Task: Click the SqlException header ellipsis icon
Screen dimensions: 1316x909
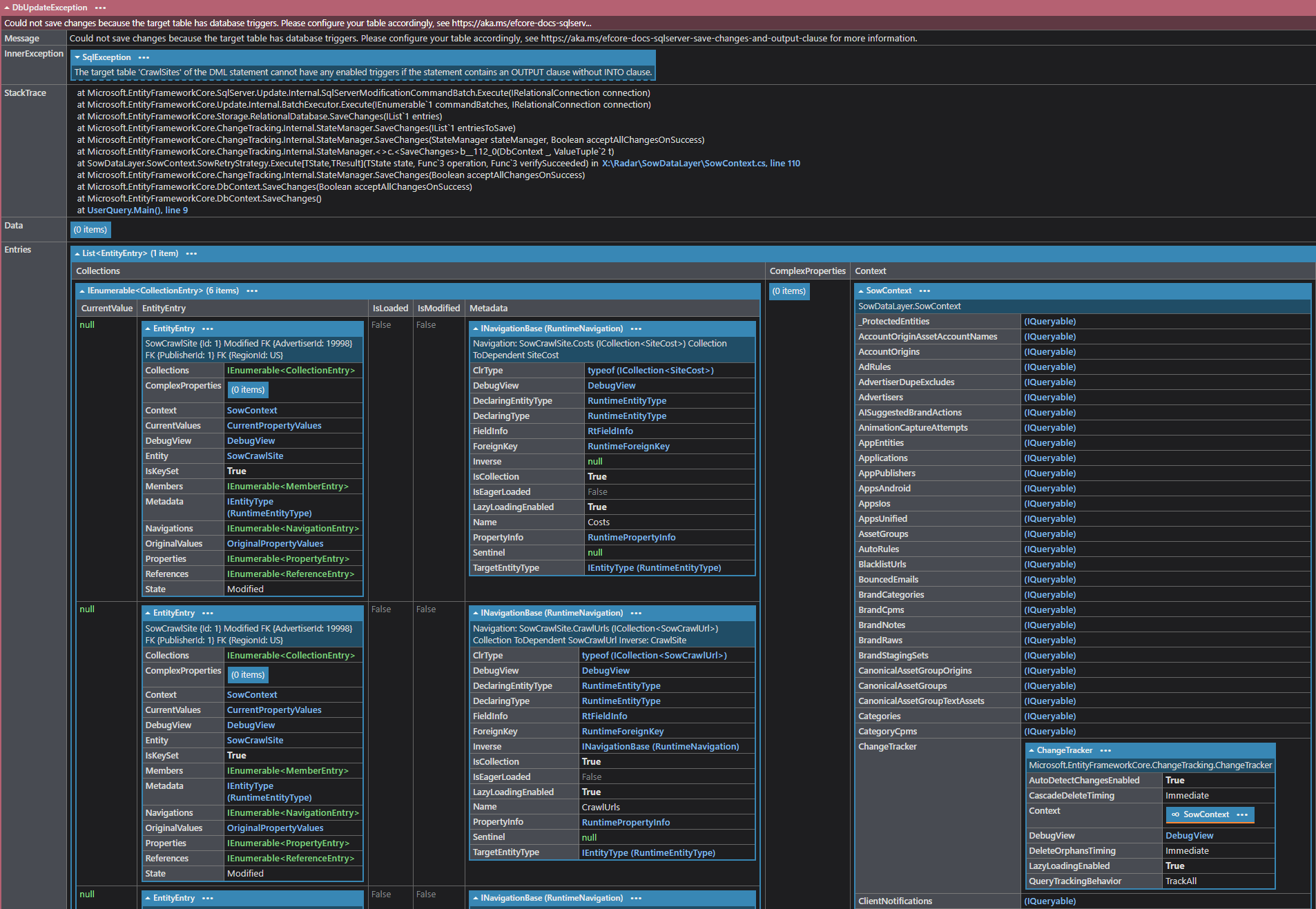Action: [144, 57]
